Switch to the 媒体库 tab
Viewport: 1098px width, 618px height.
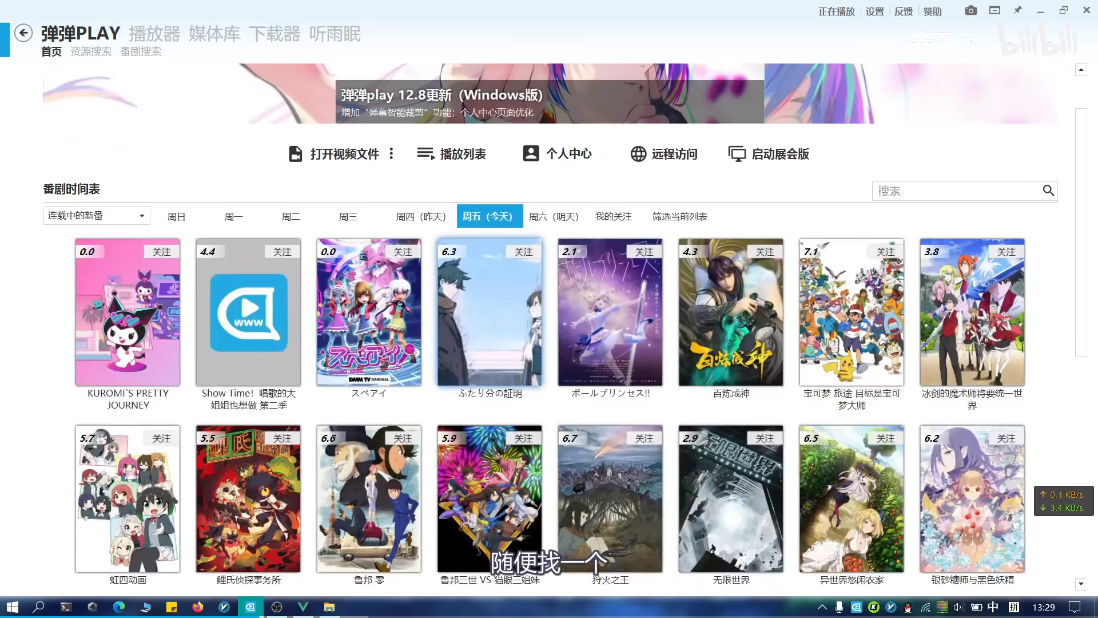[x=214, y=34]
